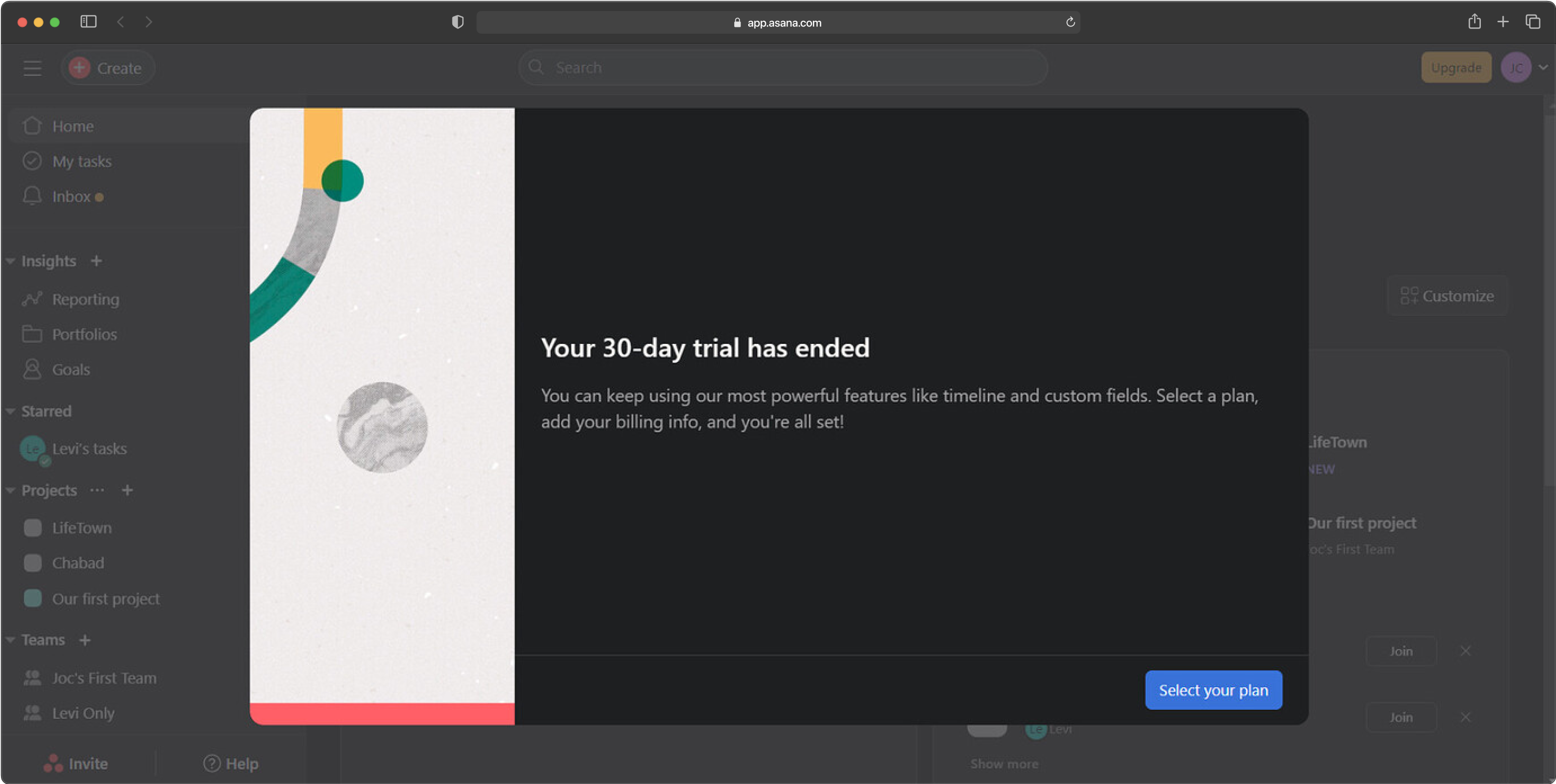Image resolution: width=1556 pixels, height=784 pixels.
Task: Dismiss the upper Join suggestion with X
Action: point(1465,650)
